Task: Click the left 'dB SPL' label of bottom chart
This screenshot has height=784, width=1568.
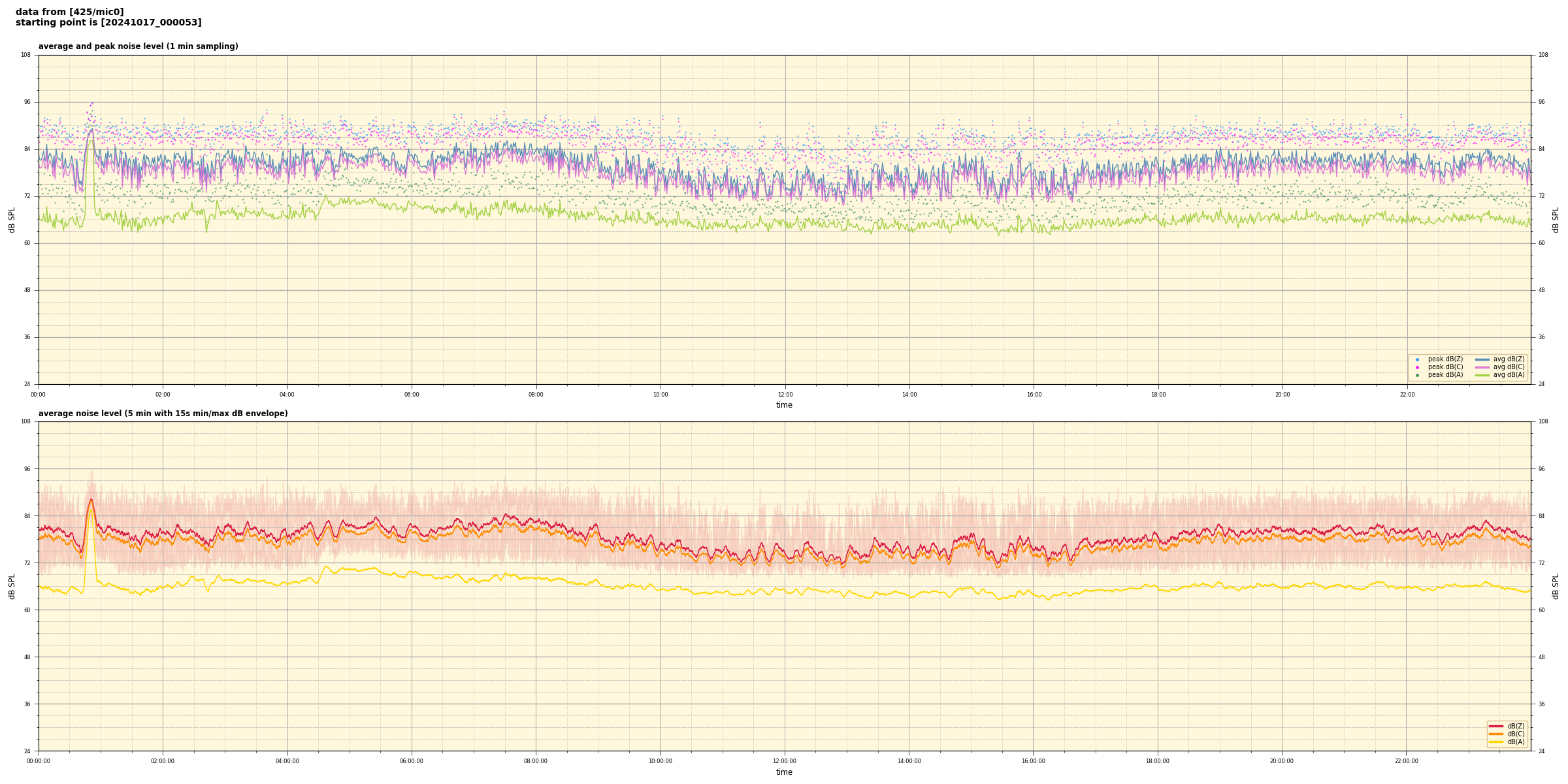Action: (12, 586)
